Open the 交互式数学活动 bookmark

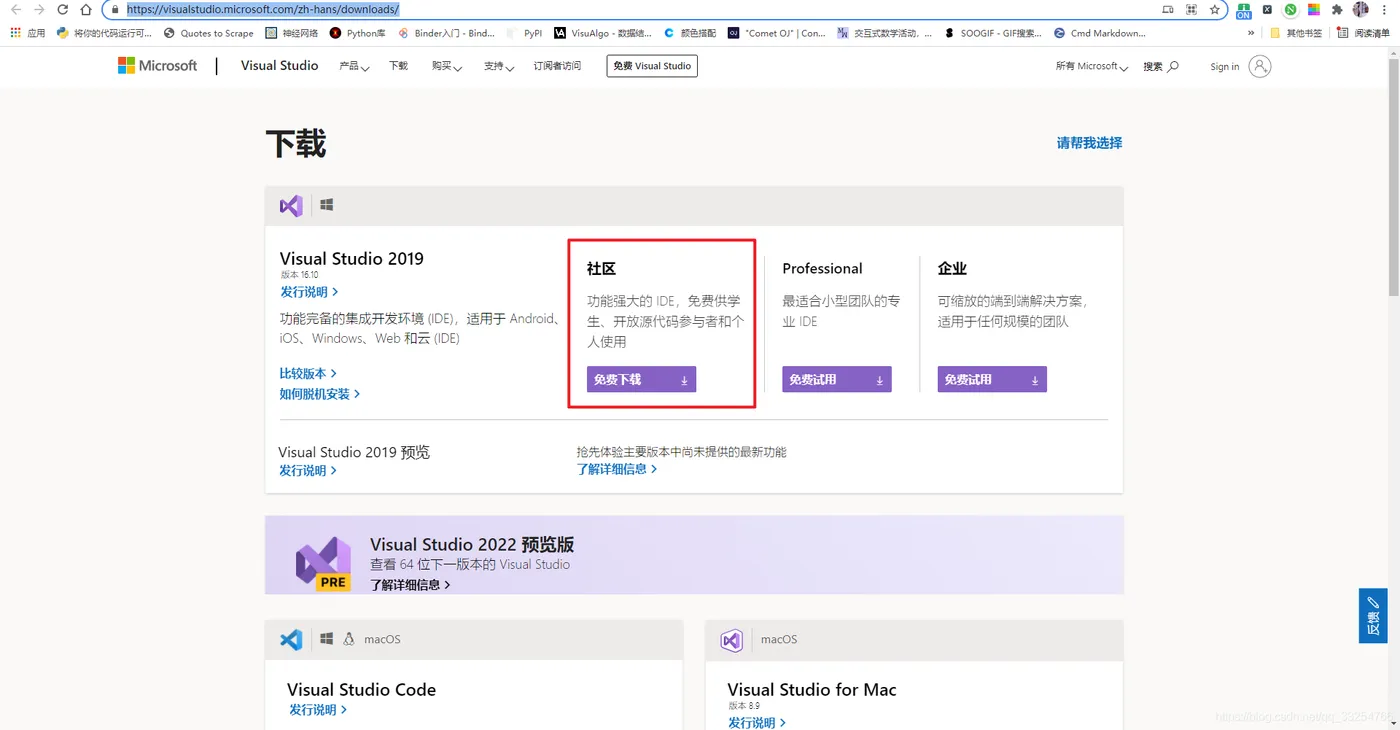pyautogui.click(x=884, y=33)
